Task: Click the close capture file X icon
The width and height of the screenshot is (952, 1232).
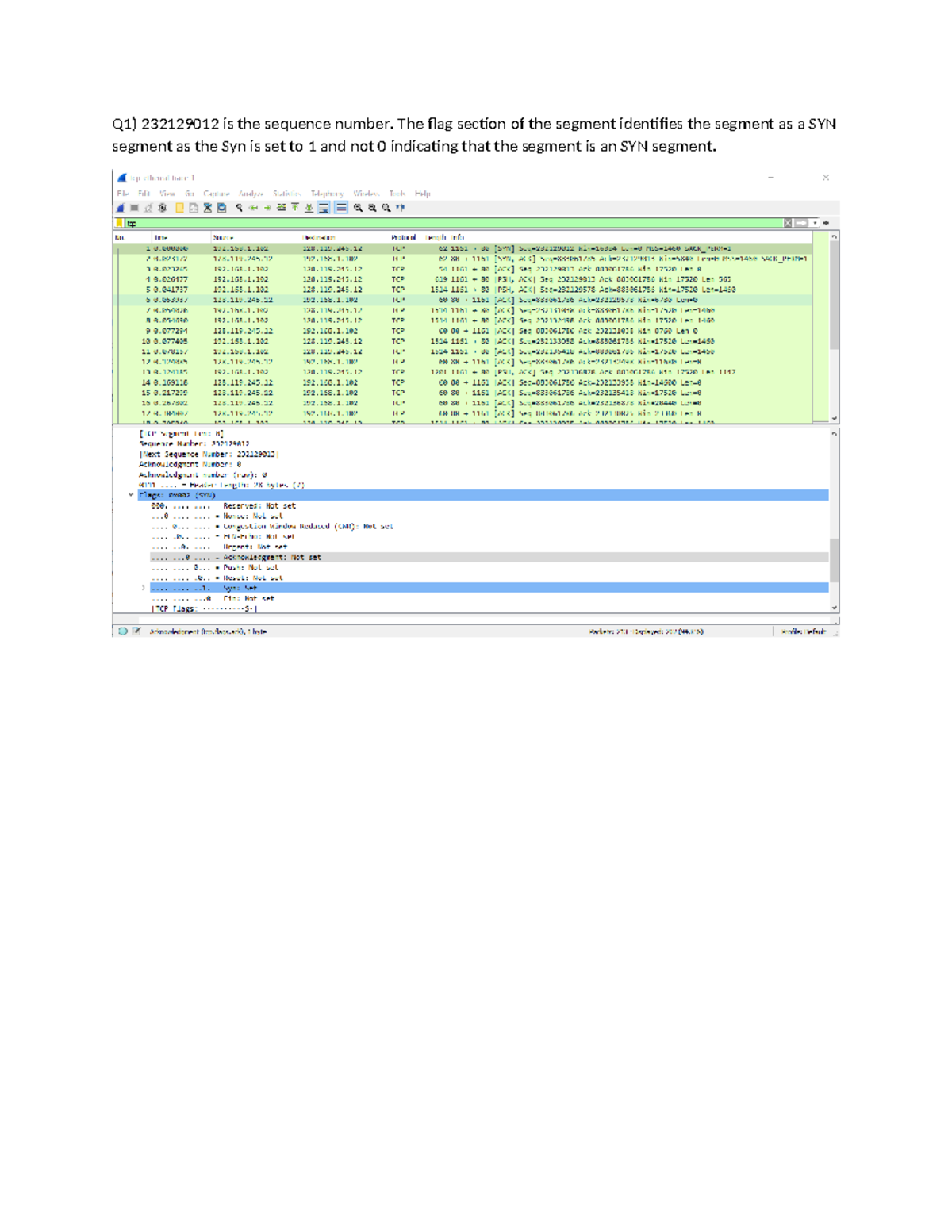Action: coord(208,208)
